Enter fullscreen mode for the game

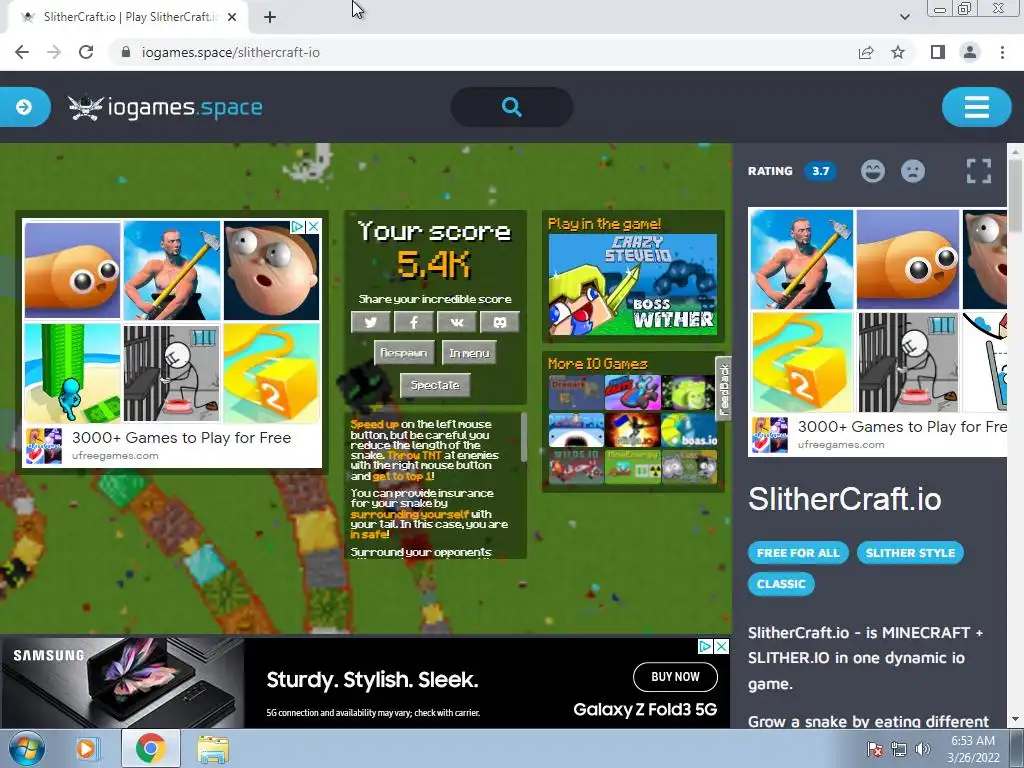(x=978, y=171)
